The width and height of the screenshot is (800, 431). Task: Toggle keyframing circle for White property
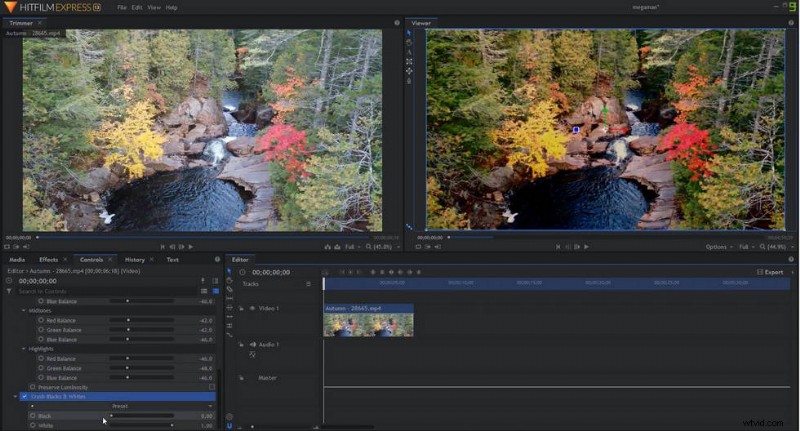(x=33, y=425)
